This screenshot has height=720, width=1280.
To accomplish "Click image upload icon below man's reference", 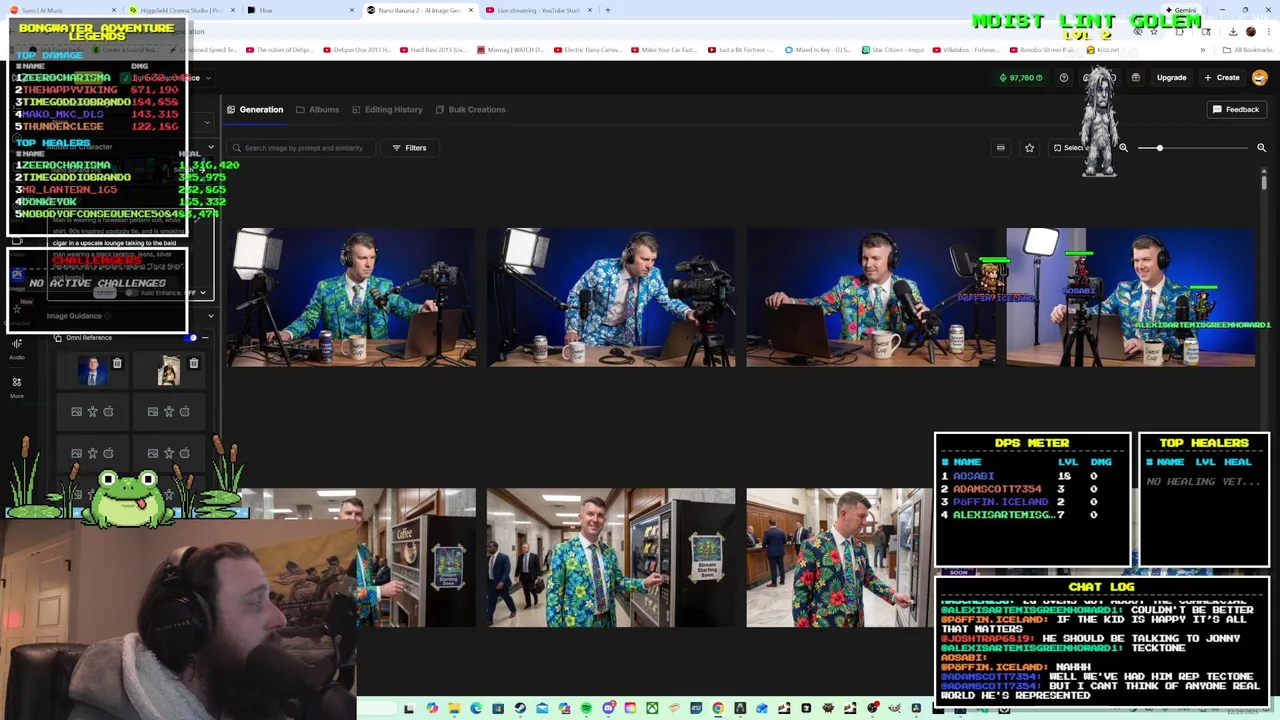I will tap(76, 411).
